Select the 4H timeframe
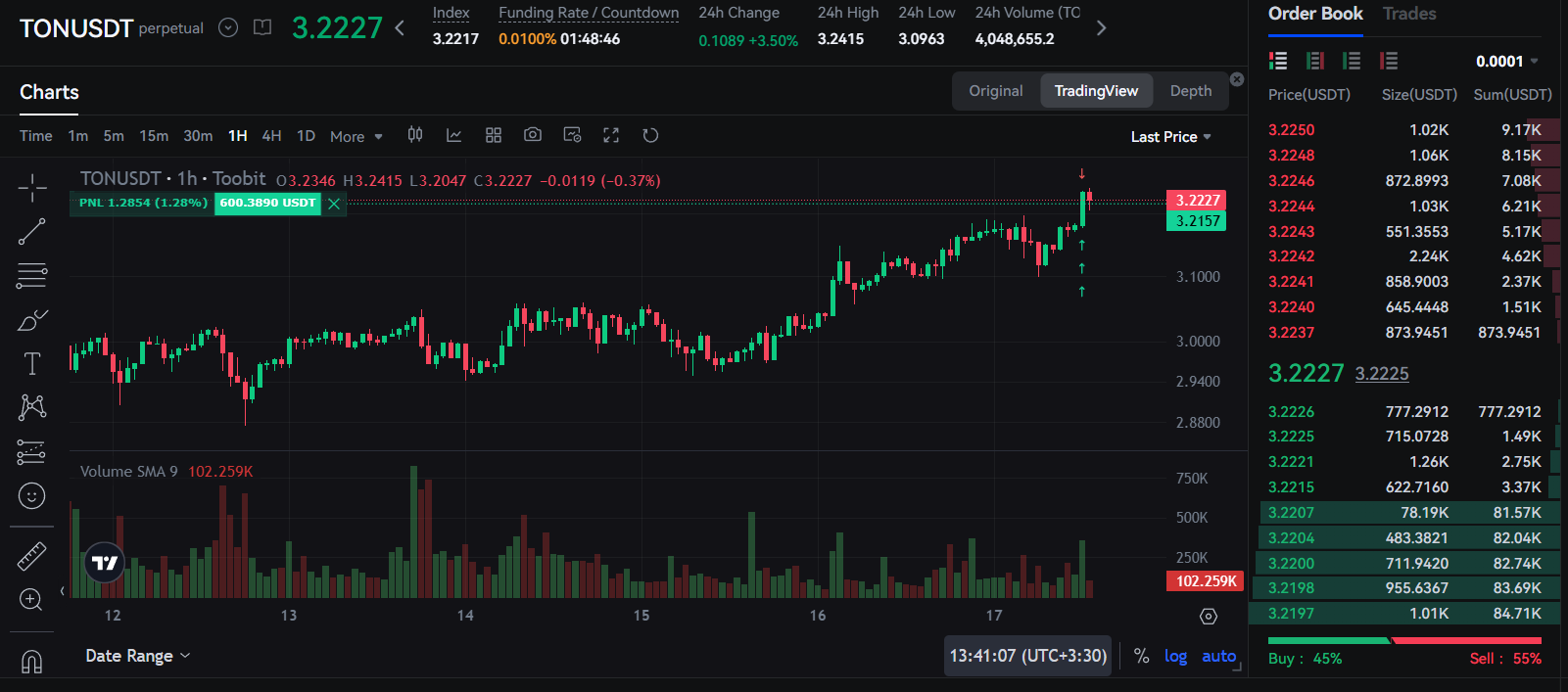This screenshot has width=1568, height=692. pos(271,136)
